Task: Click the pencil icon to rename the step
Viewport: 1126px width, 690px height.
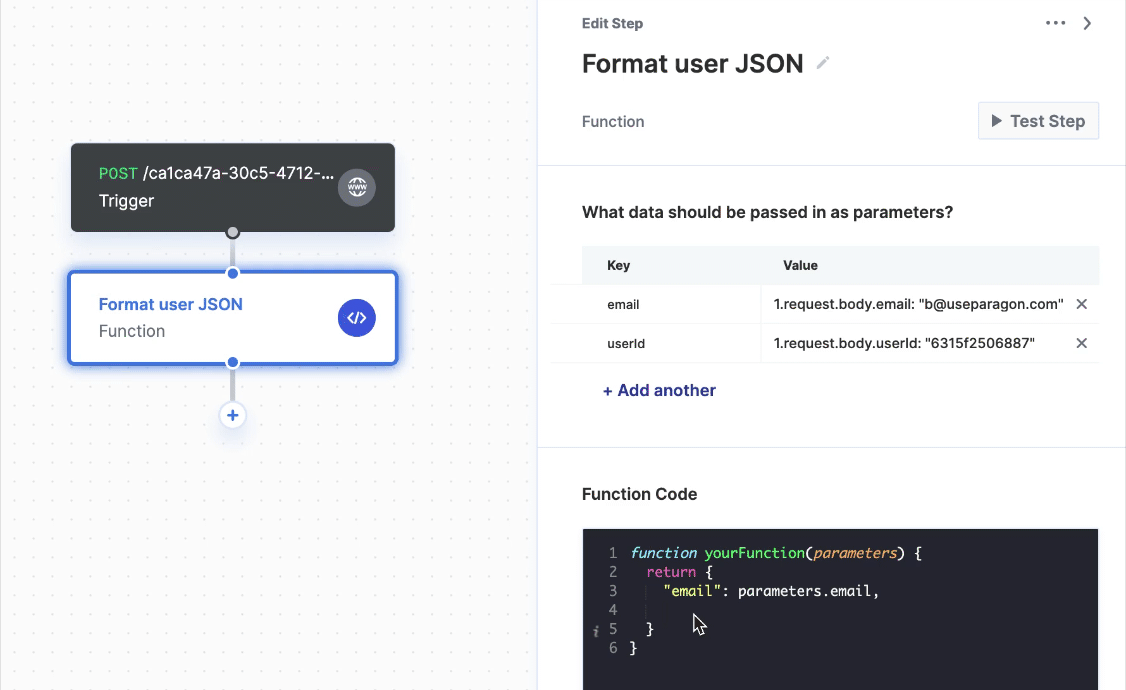Action: (x=823, y=63)
